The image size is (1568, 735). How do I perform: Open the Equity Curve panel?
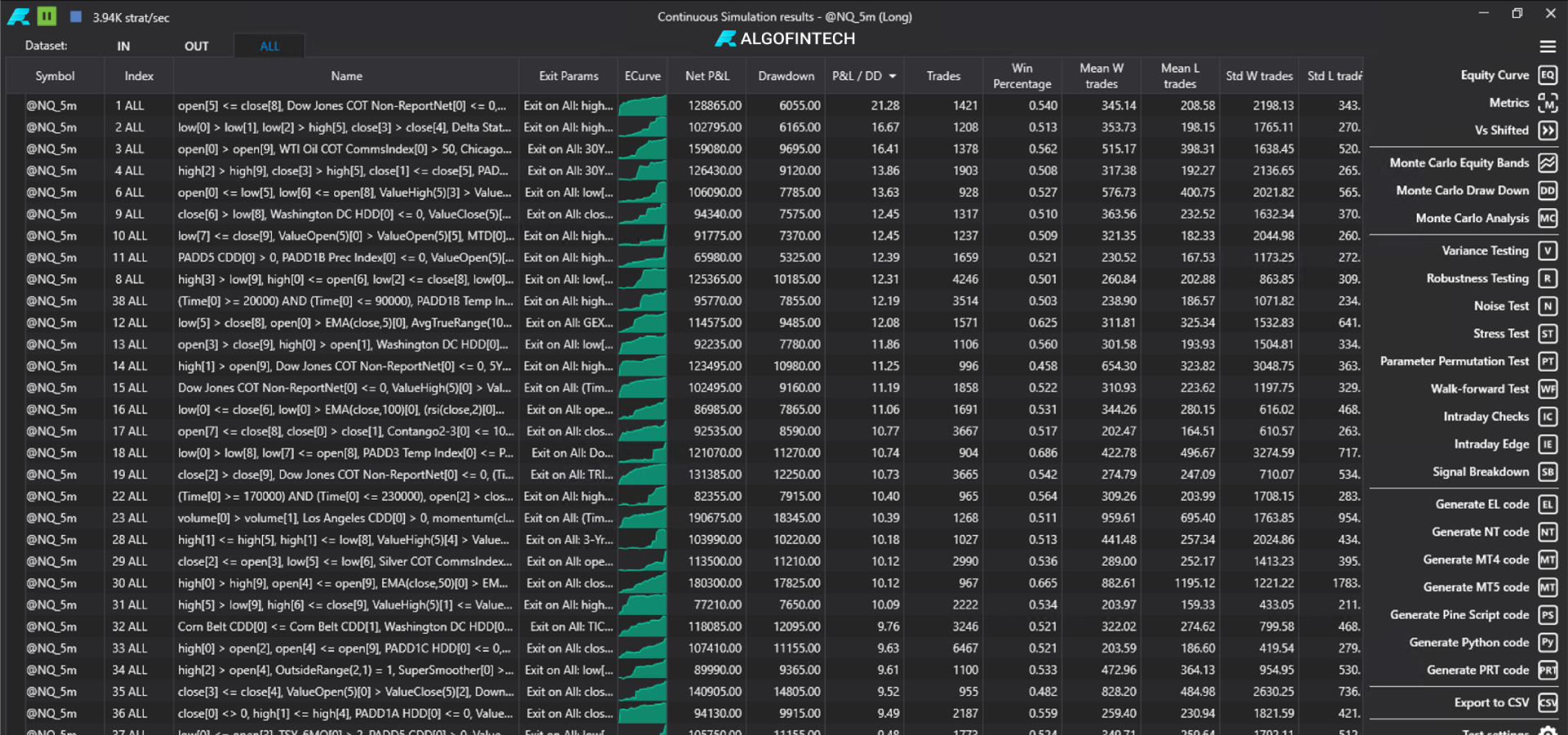coord(1495,74)
